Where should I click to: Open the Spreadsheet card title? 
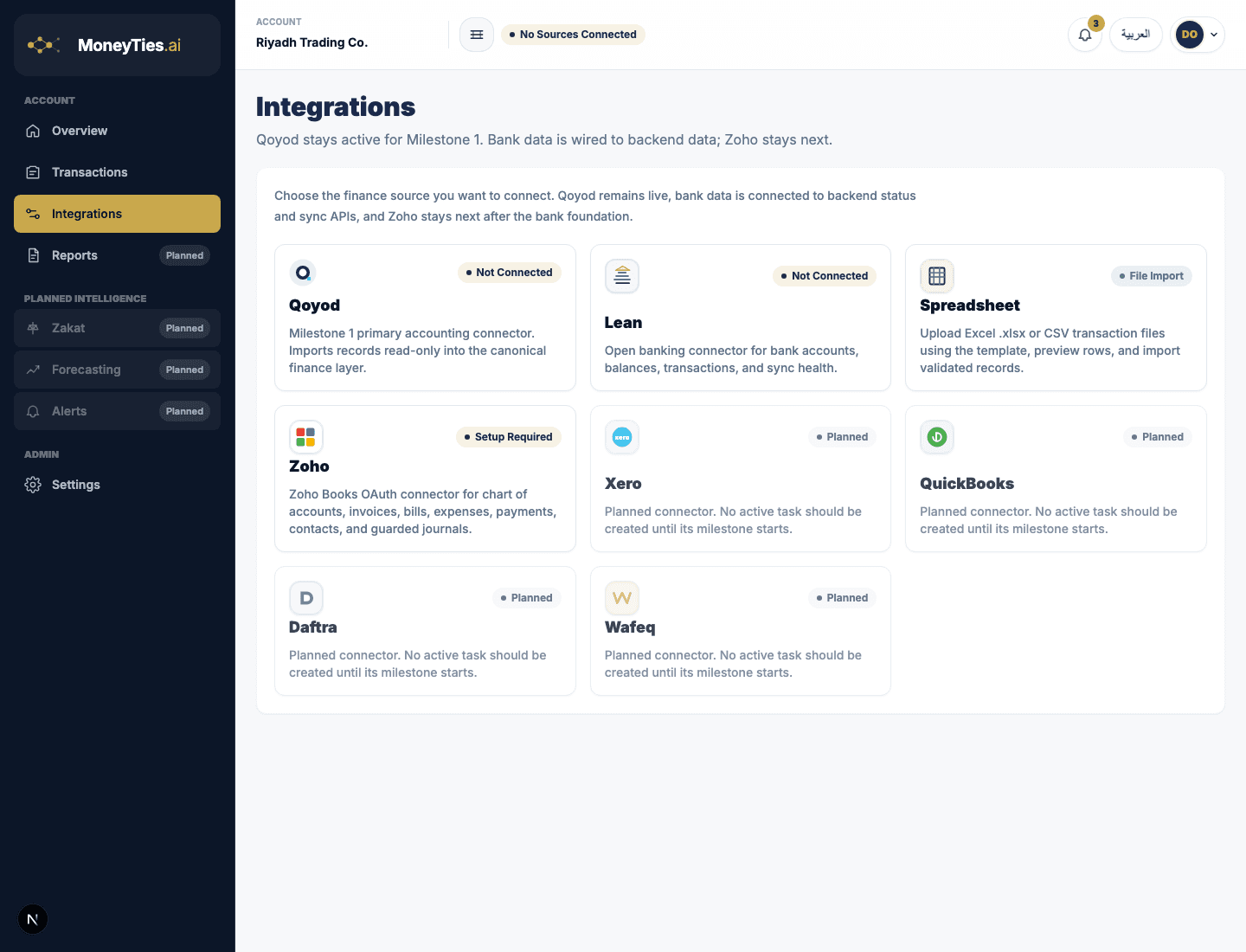[x=970, y=306]
